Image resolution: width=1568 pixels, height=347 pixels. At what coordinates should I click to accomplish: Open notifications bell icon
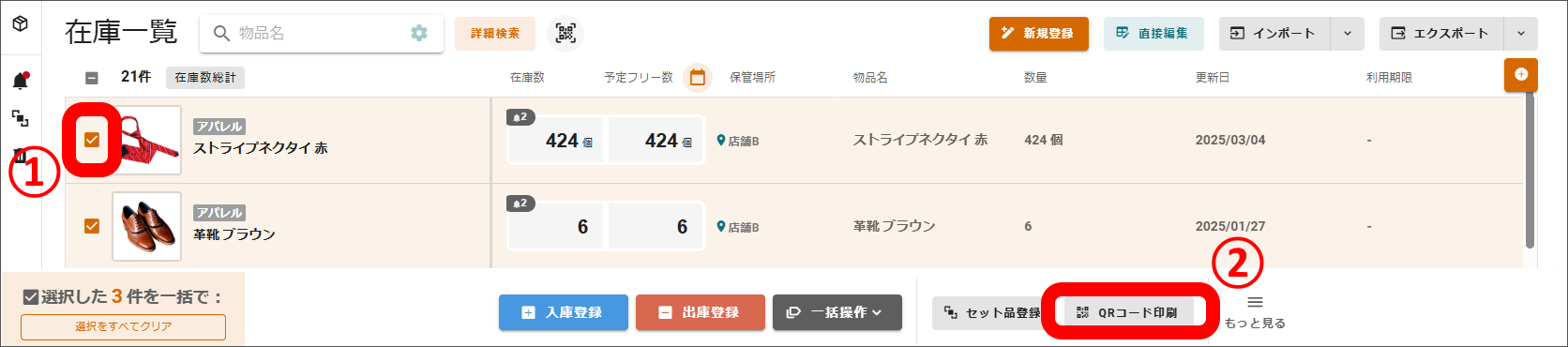click(20, 81)
